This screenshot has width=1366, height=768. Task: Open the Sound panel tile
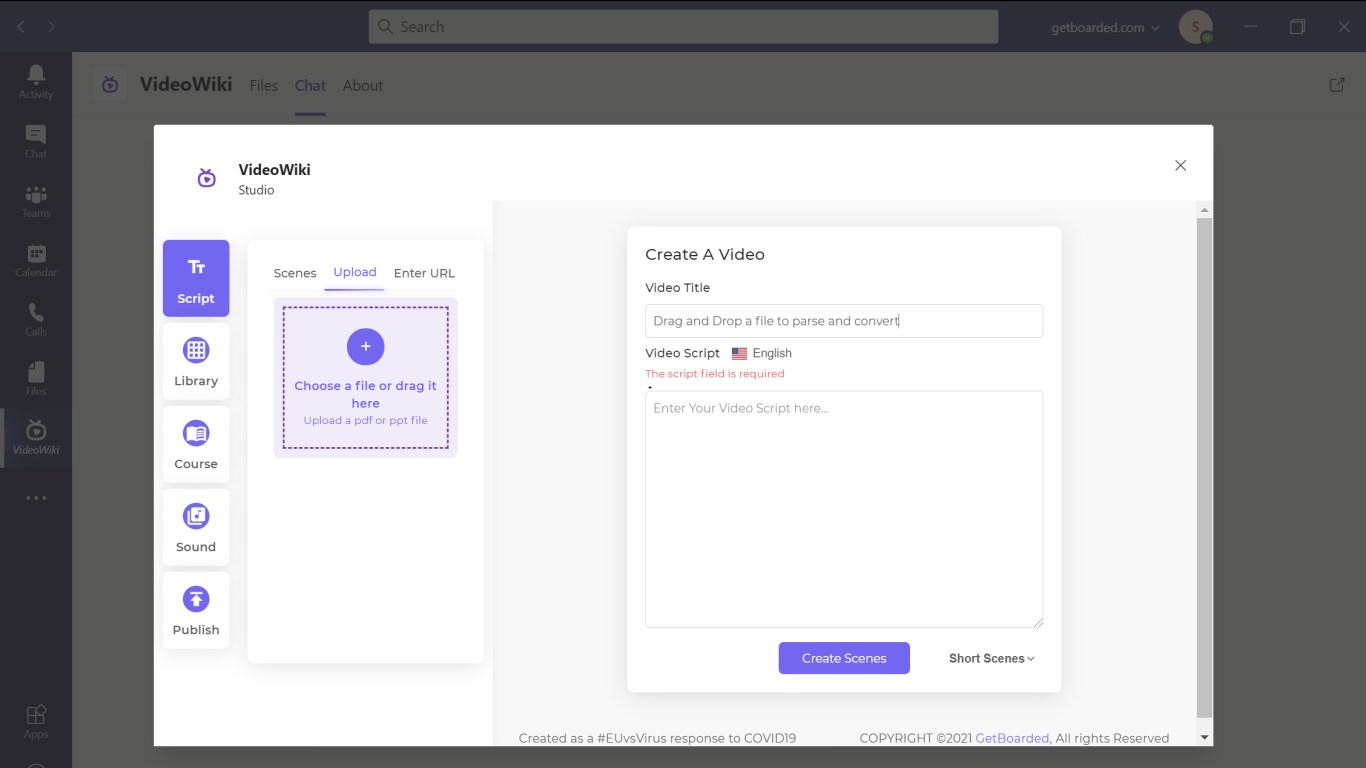pyautogui.click(x=196, y=527)
